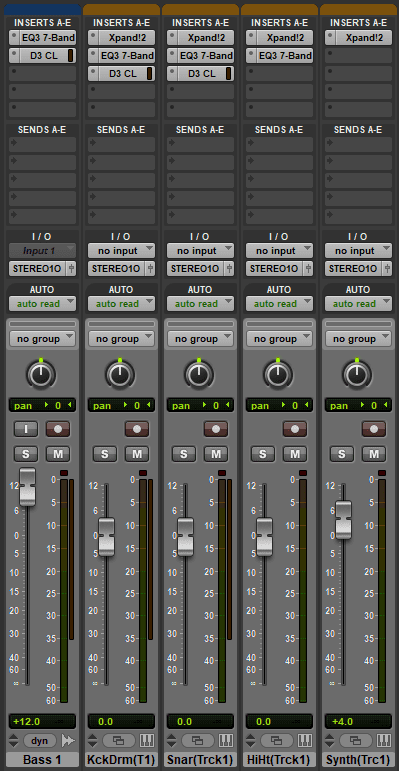Click the up/down arrows at bottom of Bass 1
This screenshot has width=399, height=771.
tap(14, 740)
